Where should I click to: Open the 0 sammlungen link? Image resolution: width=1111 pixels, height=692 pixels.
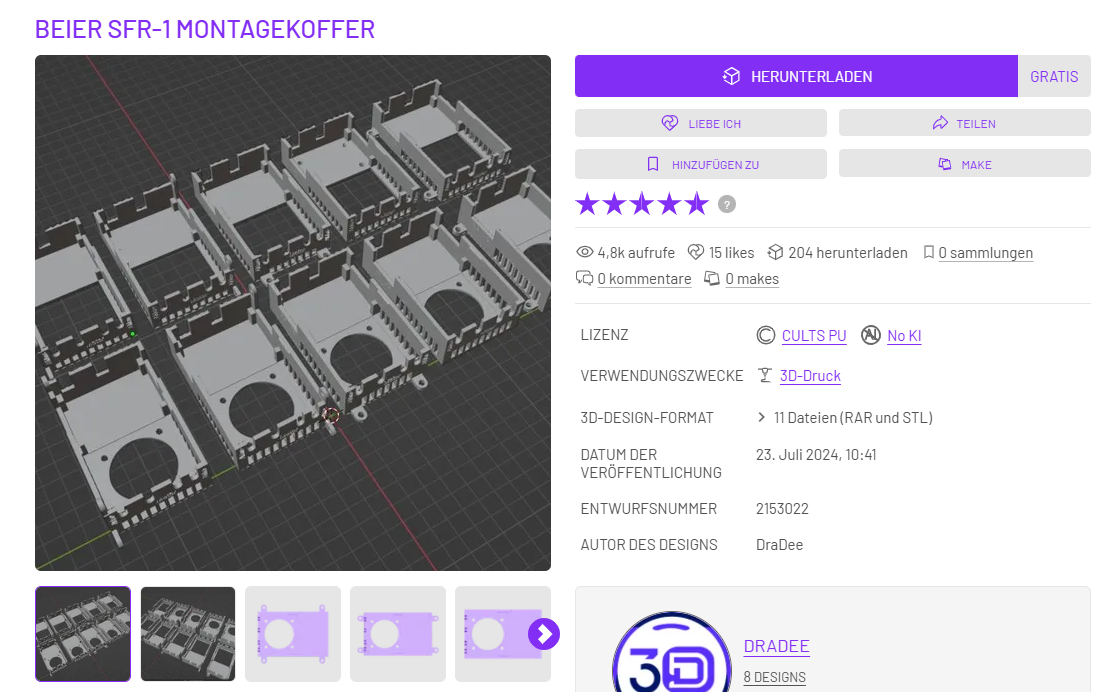pyautogui.click(x=986, y=253)
